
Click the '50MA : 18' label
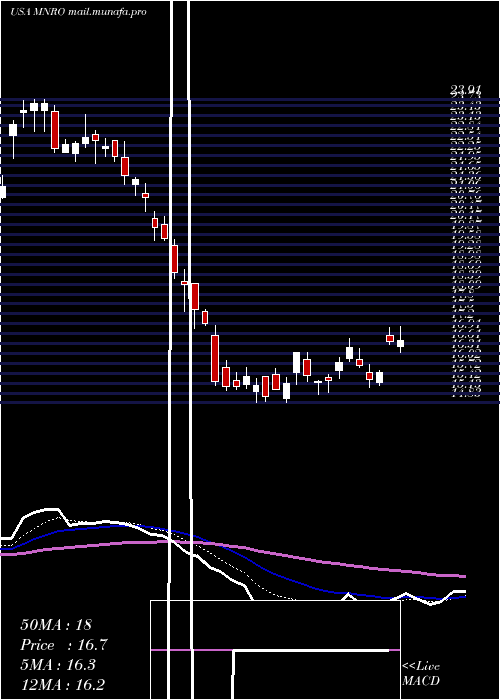pyautogui.click(x=56, y=625)
